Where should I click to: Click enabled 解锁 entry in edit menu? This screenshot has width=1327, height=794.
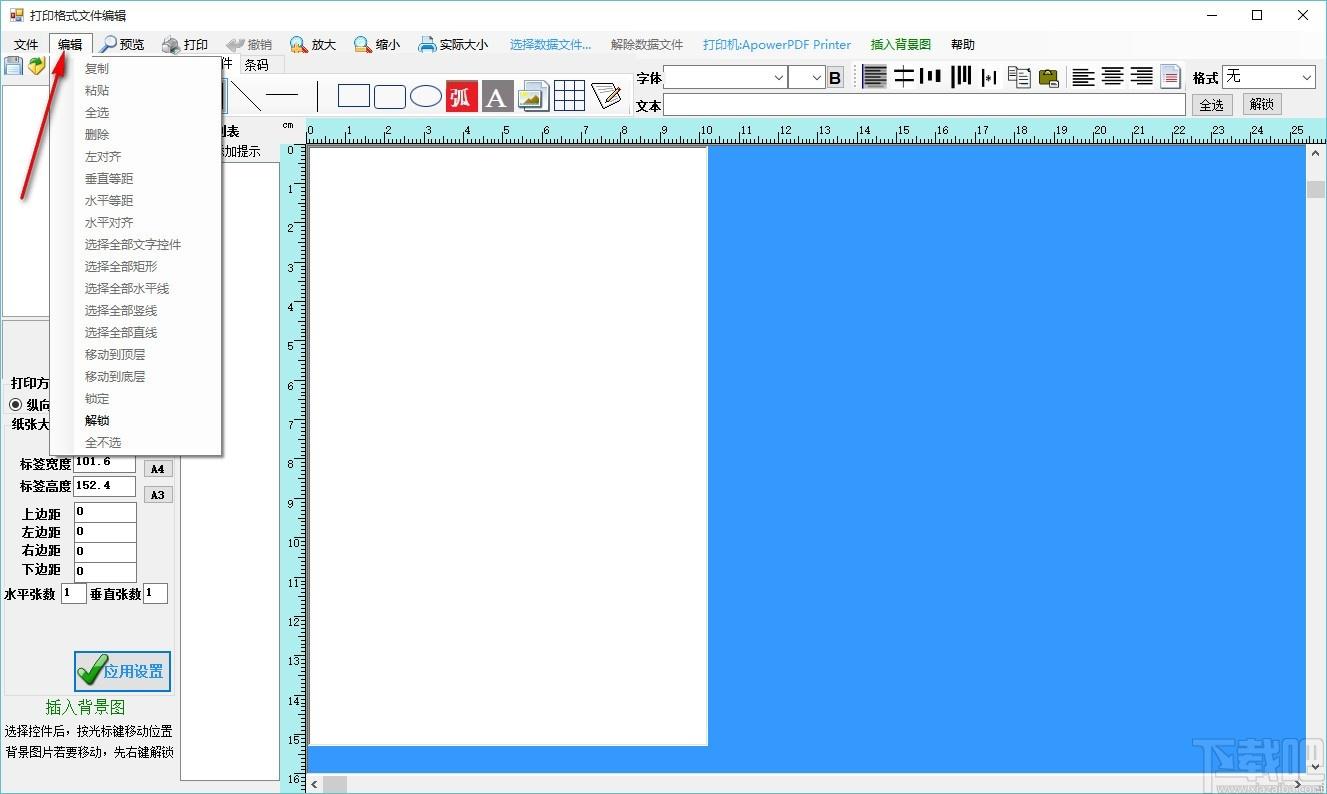(x=97, y=420)
